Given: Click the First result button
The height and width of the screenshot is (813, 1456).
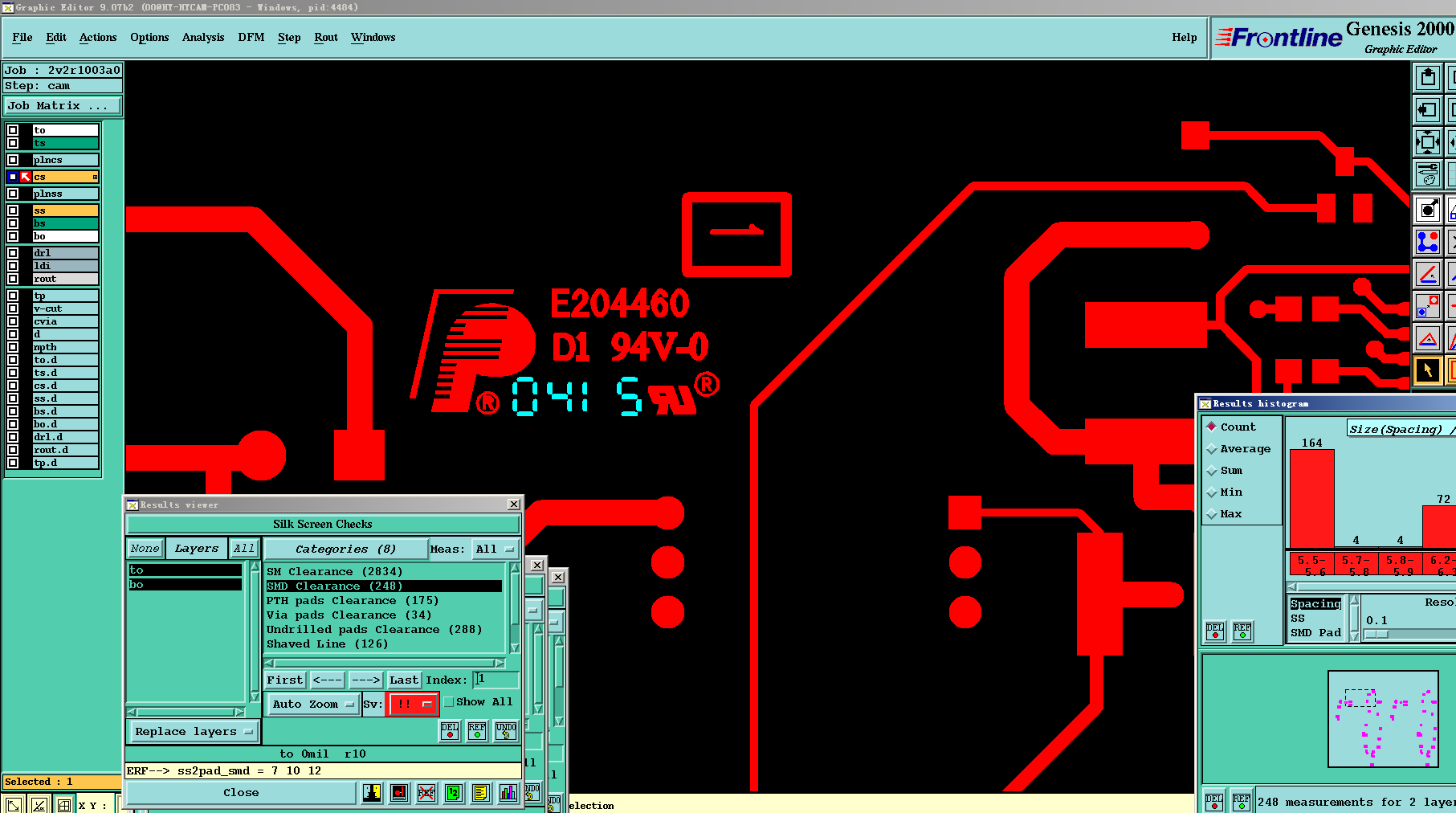Looking at the screenshot, I should pyautogui.click(x=285, y=680).
